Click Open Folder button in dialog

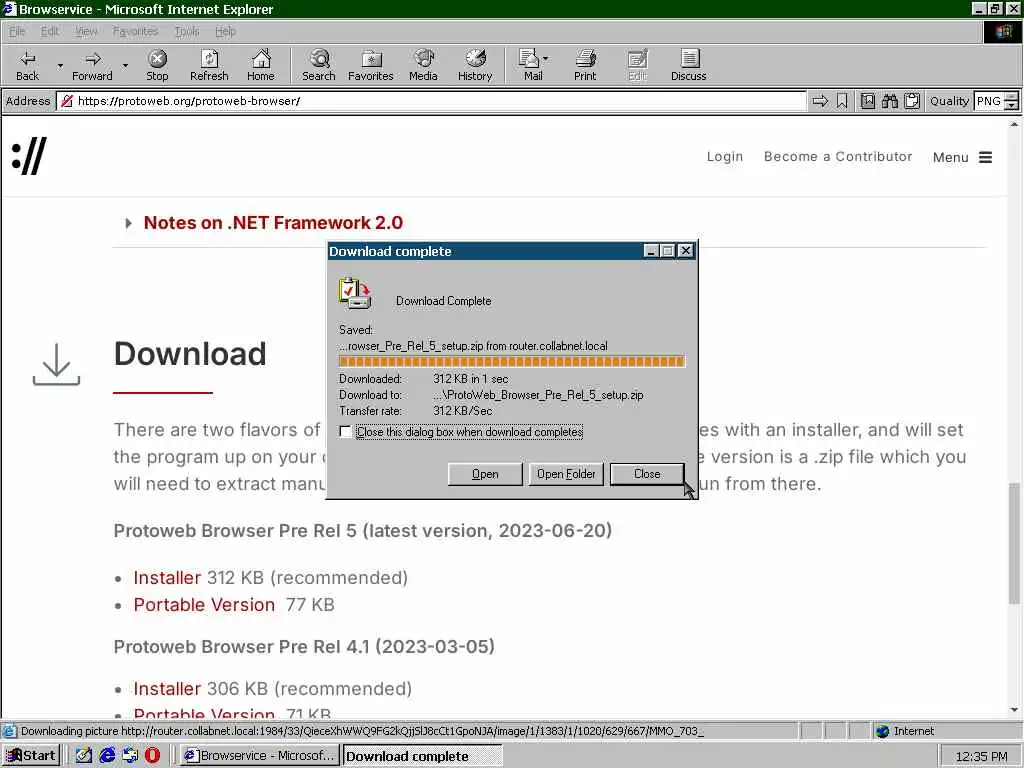click(x=566, y=474)
